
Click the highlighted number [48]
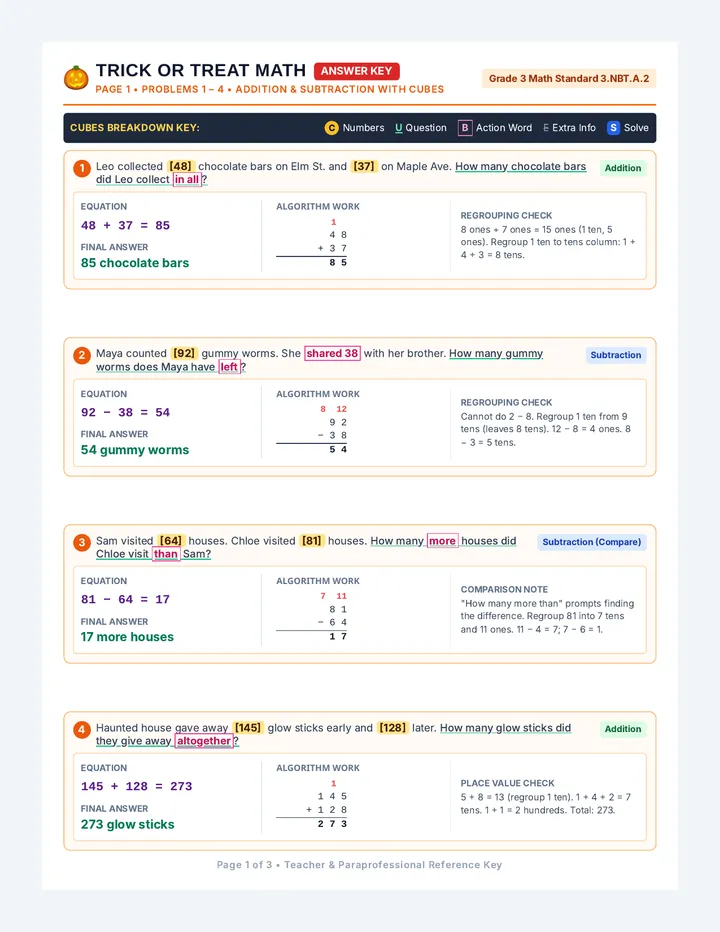tap(180, 166)
